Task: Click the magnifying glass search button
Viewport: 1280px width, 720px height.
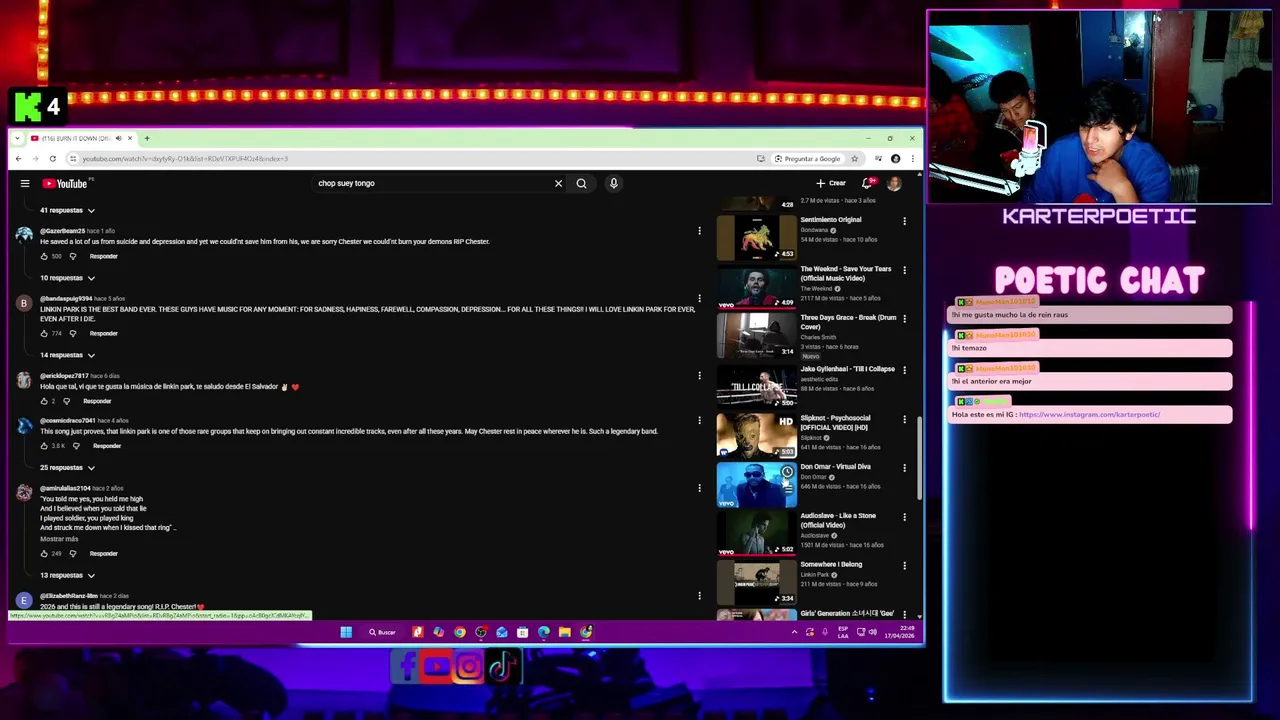Action: pos(581,184)
